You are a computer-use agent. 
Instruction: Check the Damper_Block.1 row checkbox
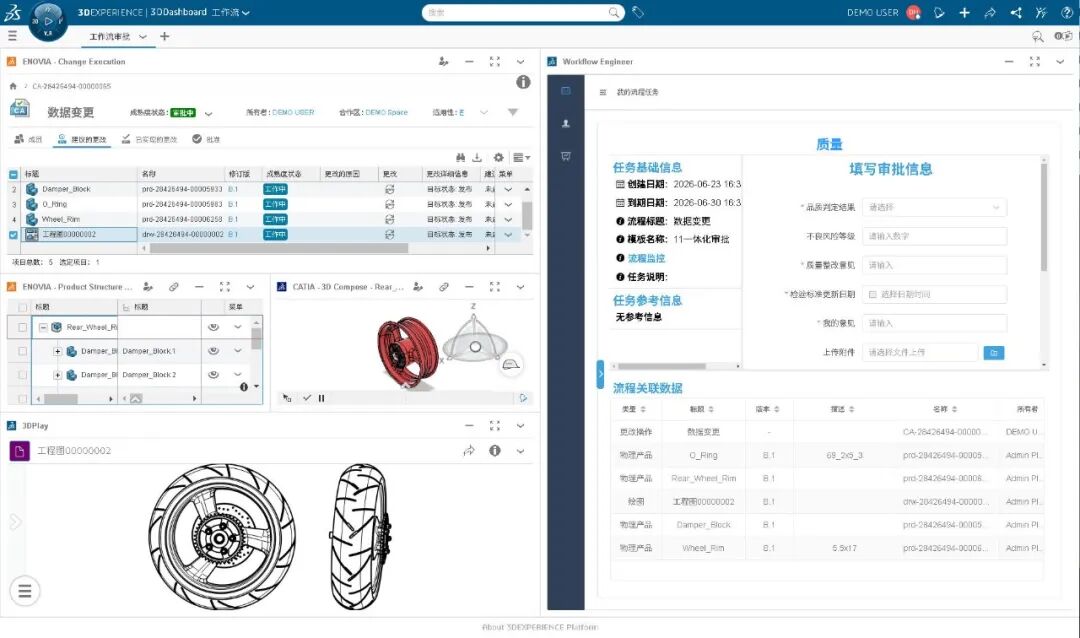tap(23, 351)
